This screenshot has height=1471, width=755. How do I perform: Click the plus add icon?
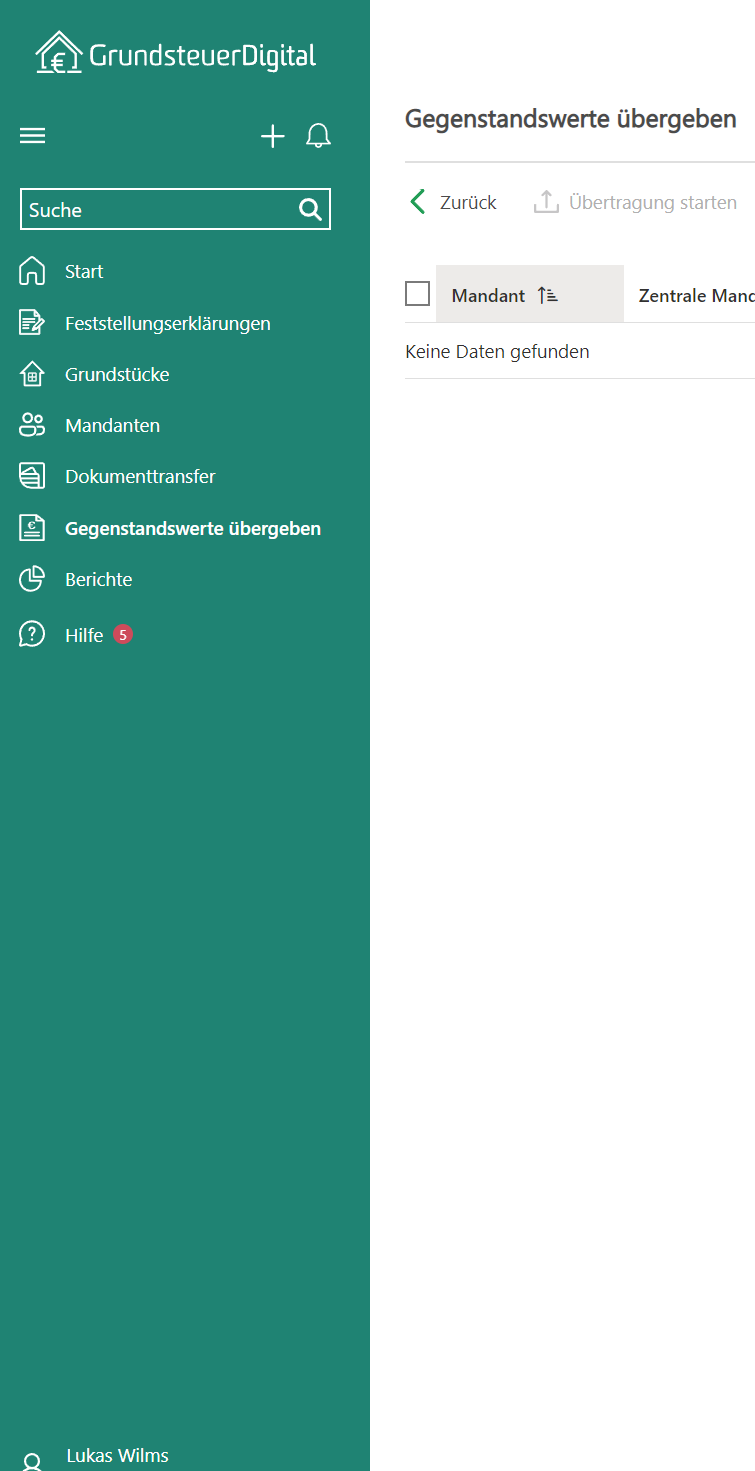click(x=273, y=137)
